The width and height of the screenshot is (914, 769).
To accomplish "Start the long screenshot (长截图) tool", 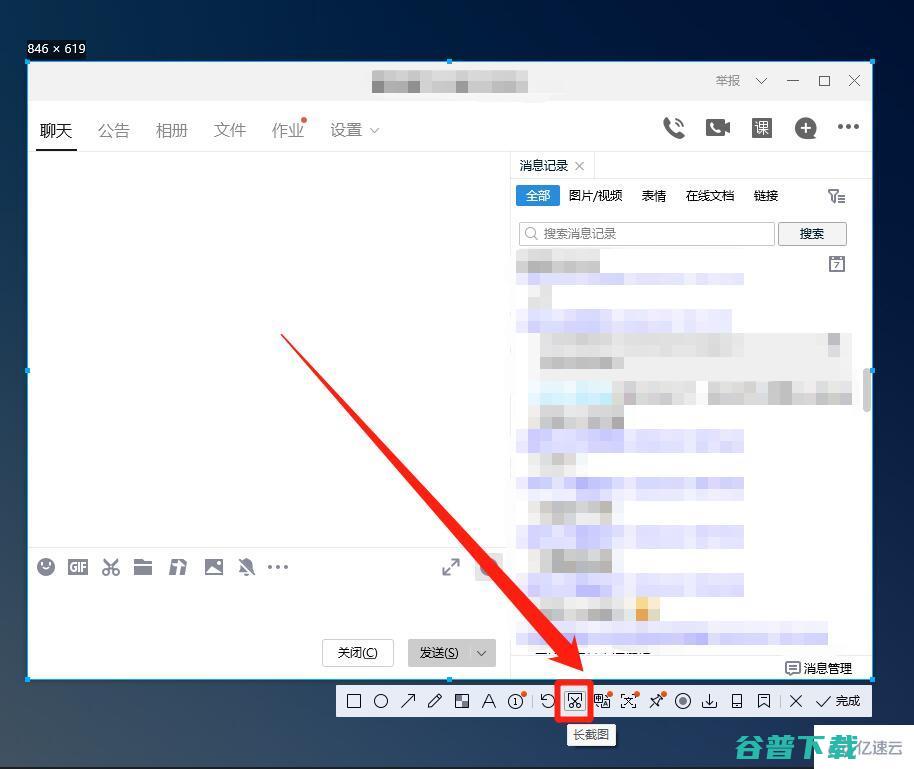I will click(574, 701).
